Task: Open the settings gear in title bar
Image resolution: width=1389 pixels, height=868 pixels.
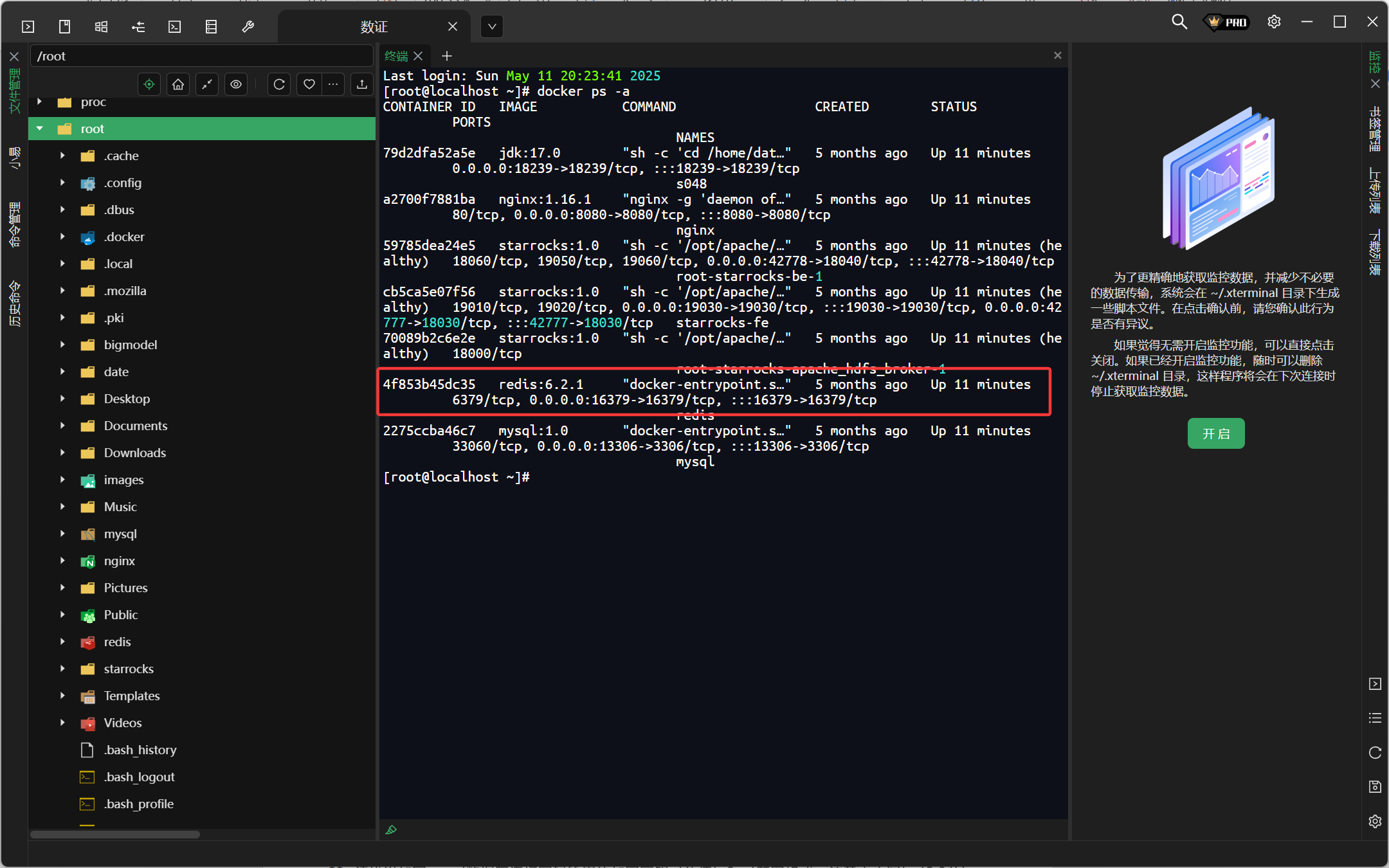Action: tap(1274, 22)
